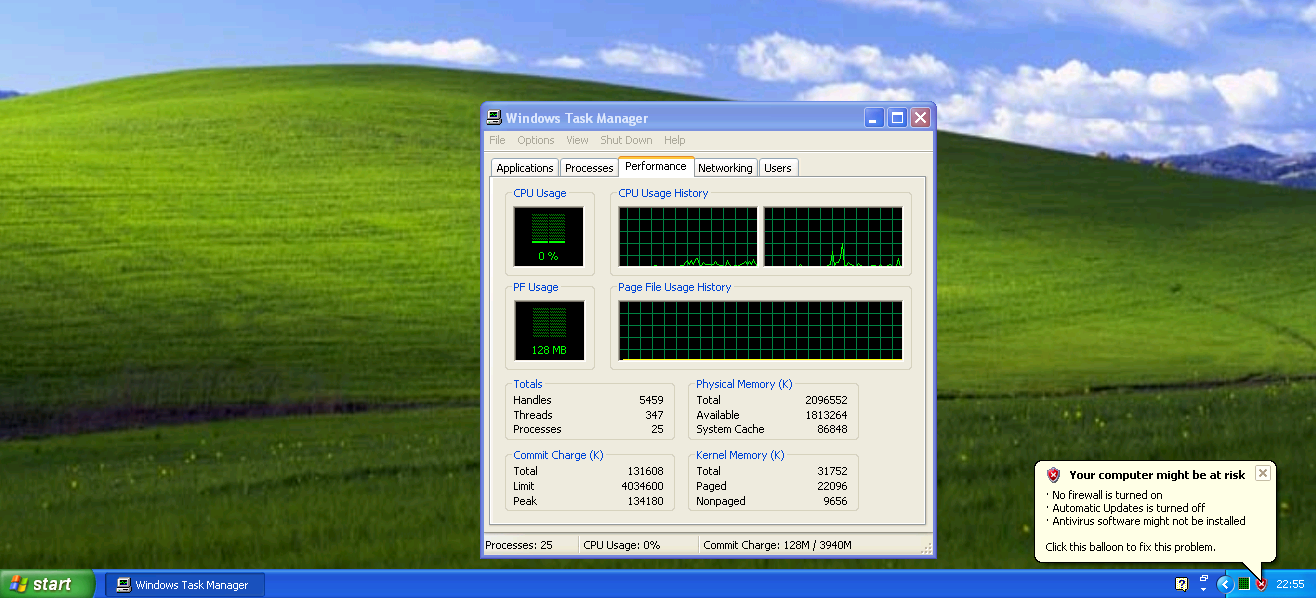The image size is (1316, 598).
Task: Open the File menu
Action: [497, 140]
